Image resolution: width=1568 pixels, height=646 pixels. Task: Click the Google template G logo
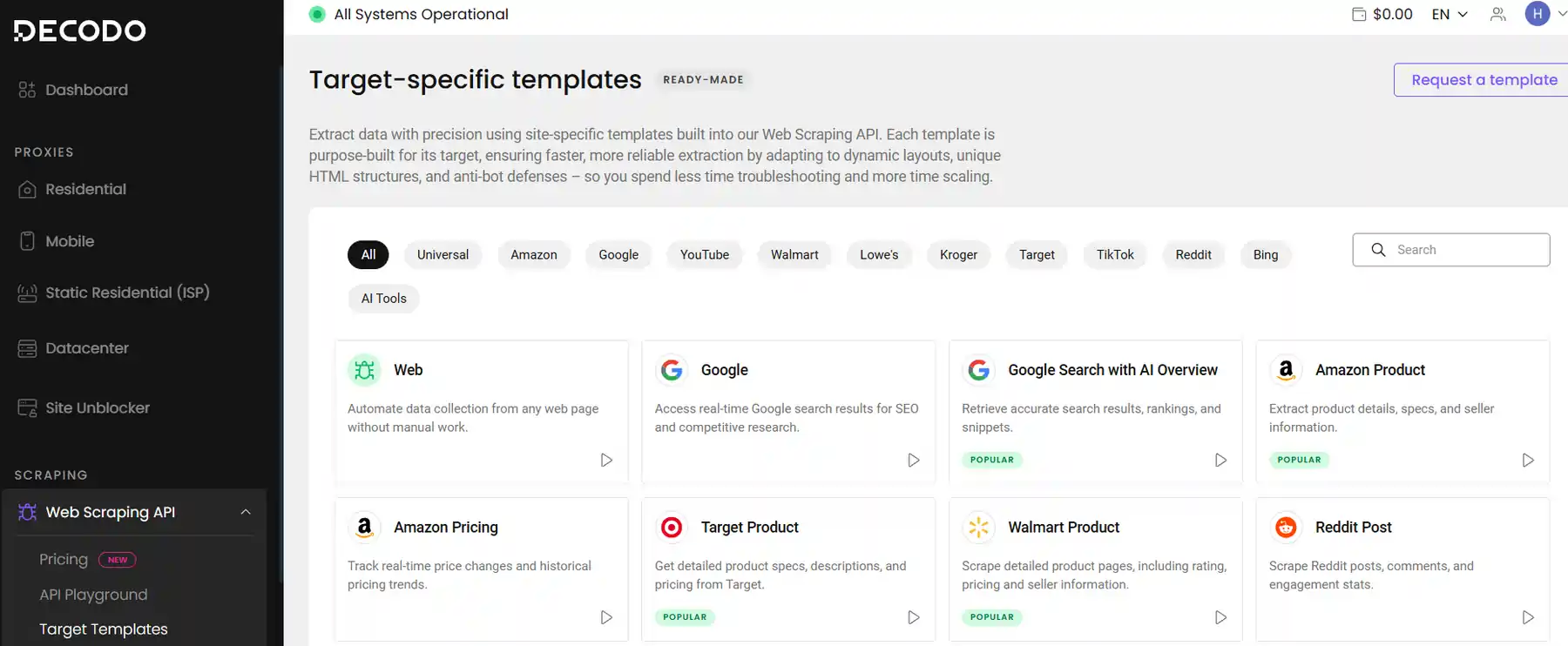pyautogui.click(x=672, y=370)
